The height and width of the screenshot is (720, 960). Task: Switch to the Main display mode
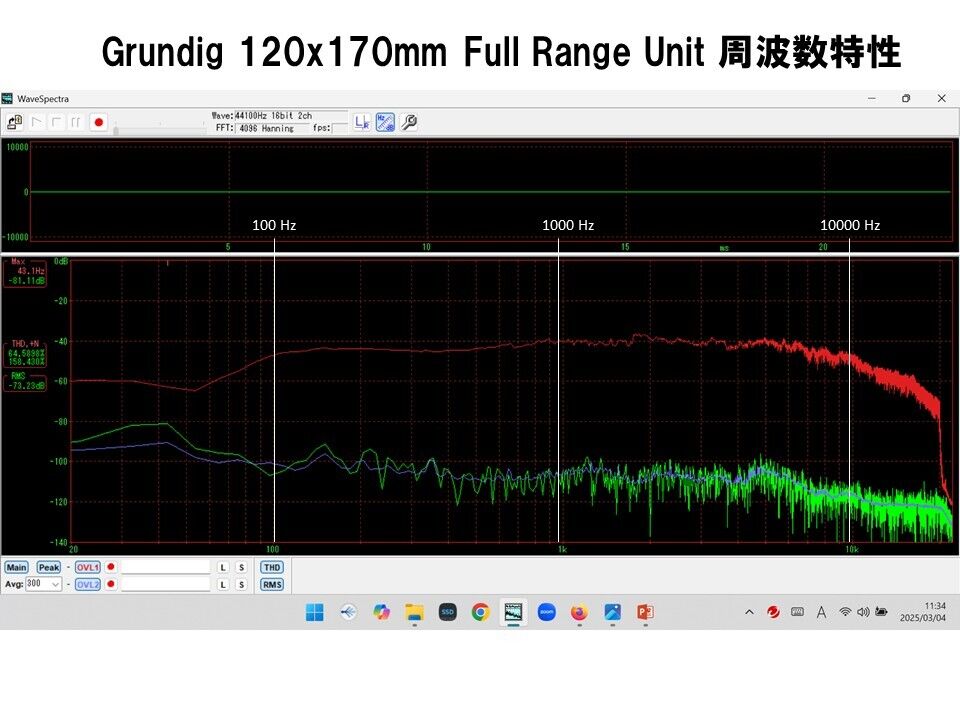[17, 567]
